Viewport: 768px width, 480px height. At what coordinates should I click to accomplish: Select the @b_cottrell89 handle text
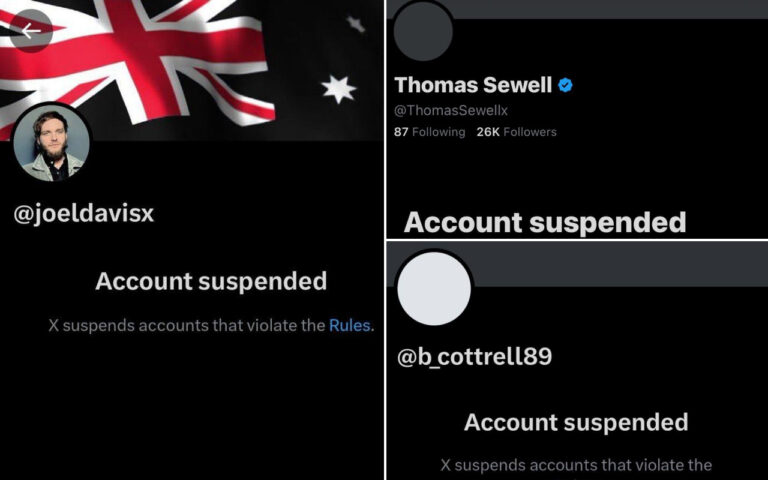click(x=475, y=356)
